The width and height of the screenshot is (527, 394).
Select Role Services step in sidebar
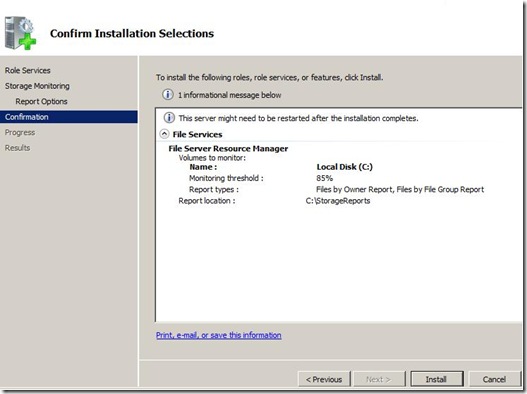pos(28,70)
